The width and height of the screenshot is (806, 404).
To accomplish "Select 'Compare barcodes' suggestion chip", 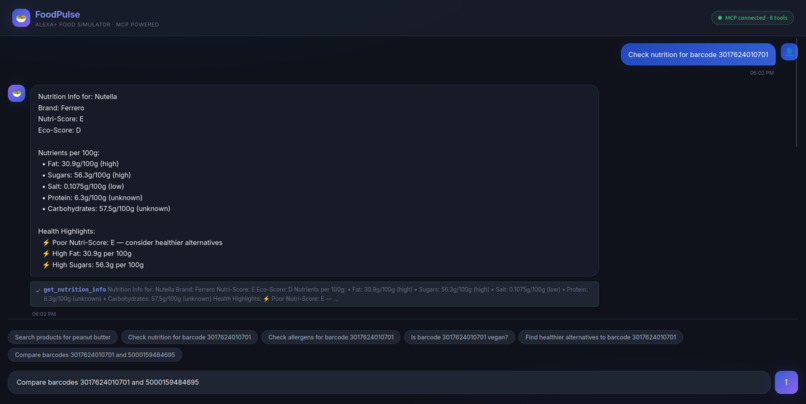I will pyautogui.click(x=95, y=355).
